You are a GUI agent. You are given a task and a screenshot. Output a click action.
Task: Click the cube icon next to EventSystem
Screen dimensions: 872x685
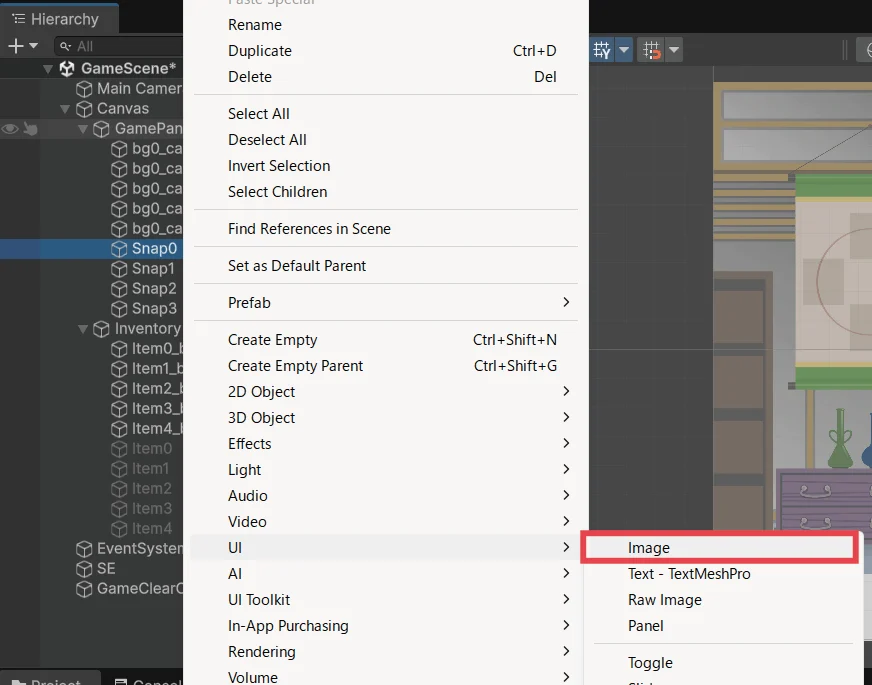pyautogui.click(x=85, y=549)
